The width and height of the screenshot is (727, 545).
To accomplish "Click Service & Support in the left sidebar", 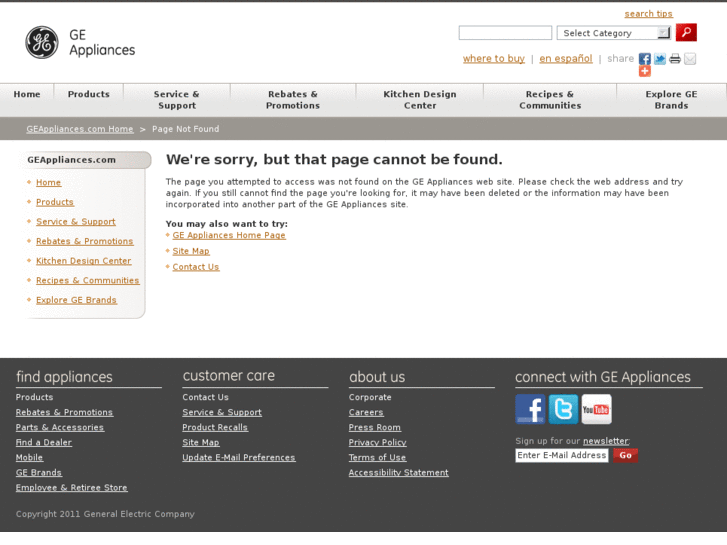I will [76, 222].
